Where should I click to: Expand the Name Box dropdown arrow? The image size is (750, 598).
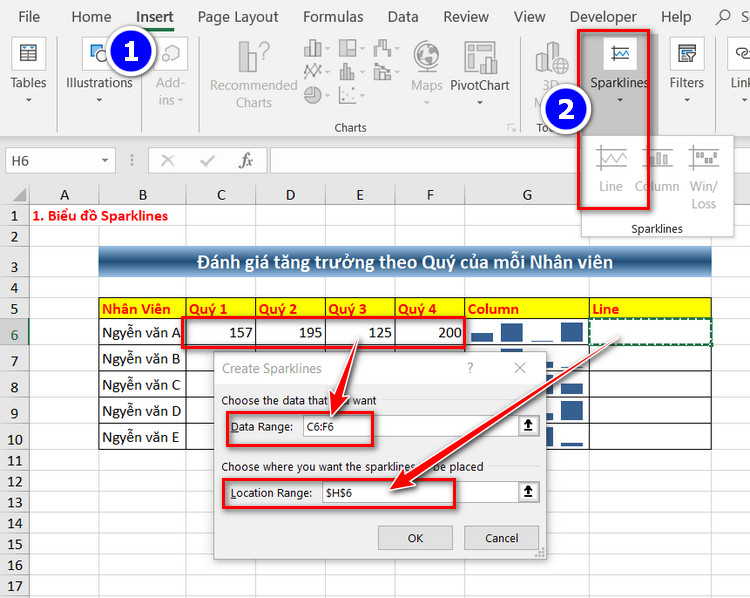[105, 161]
